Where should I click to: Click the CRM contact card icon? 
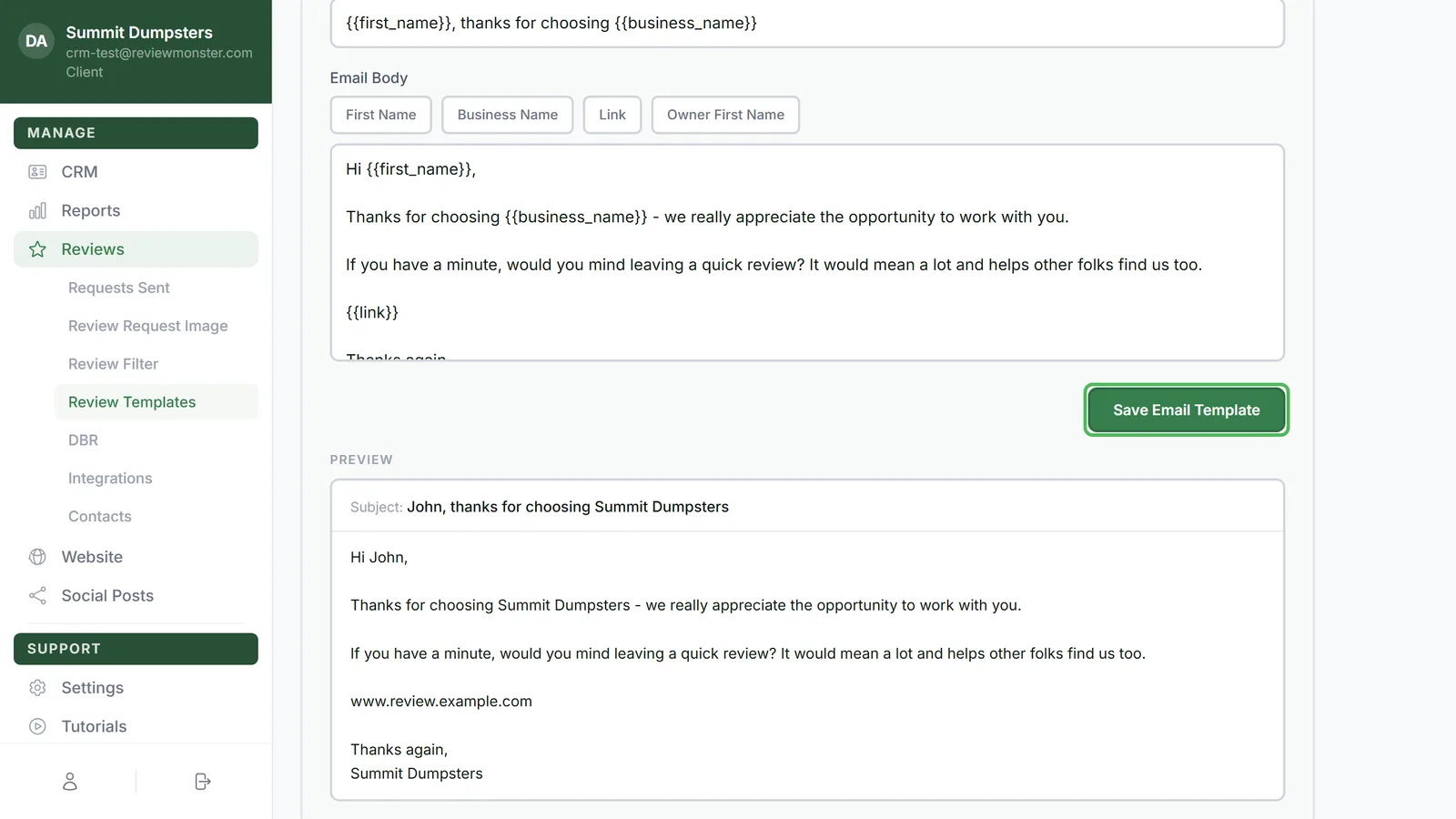(x=37, y=172)
